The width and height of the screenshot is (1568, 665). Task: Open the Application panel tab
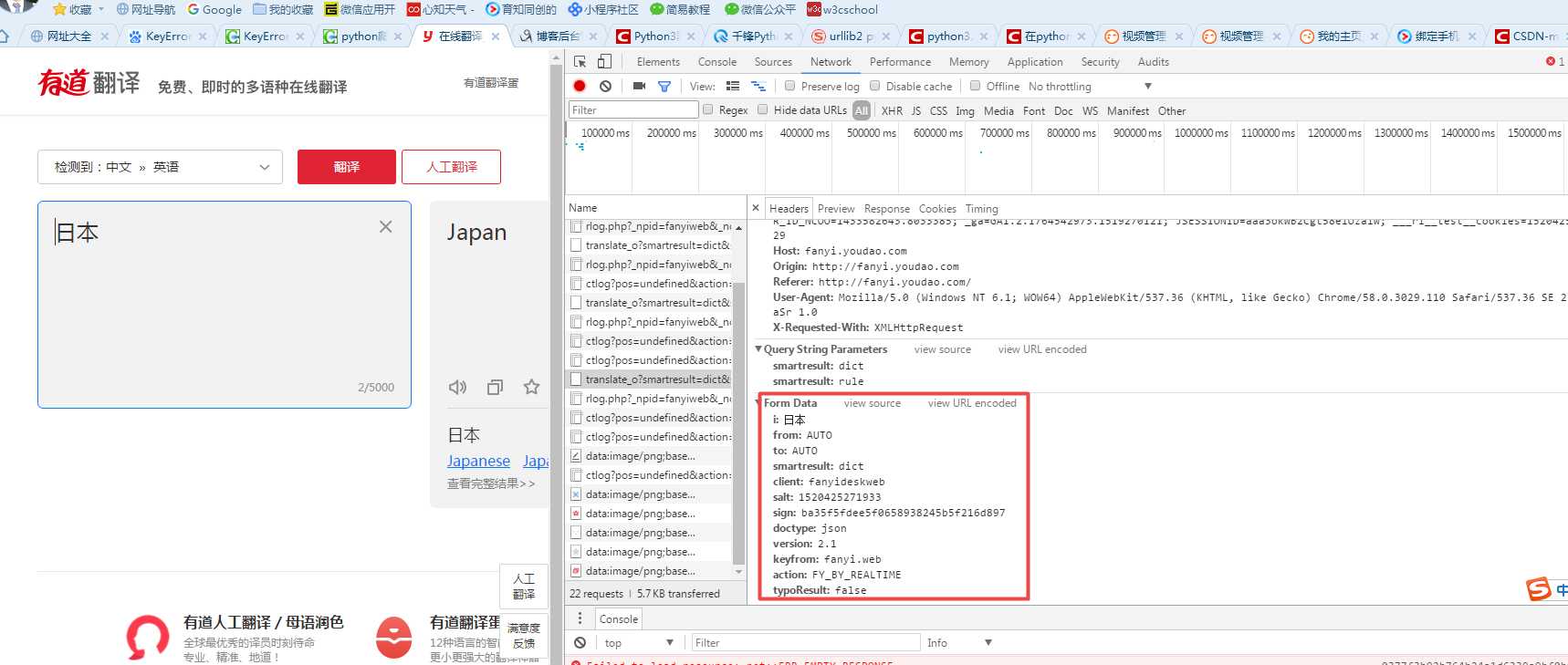(x=1035, y=62)
